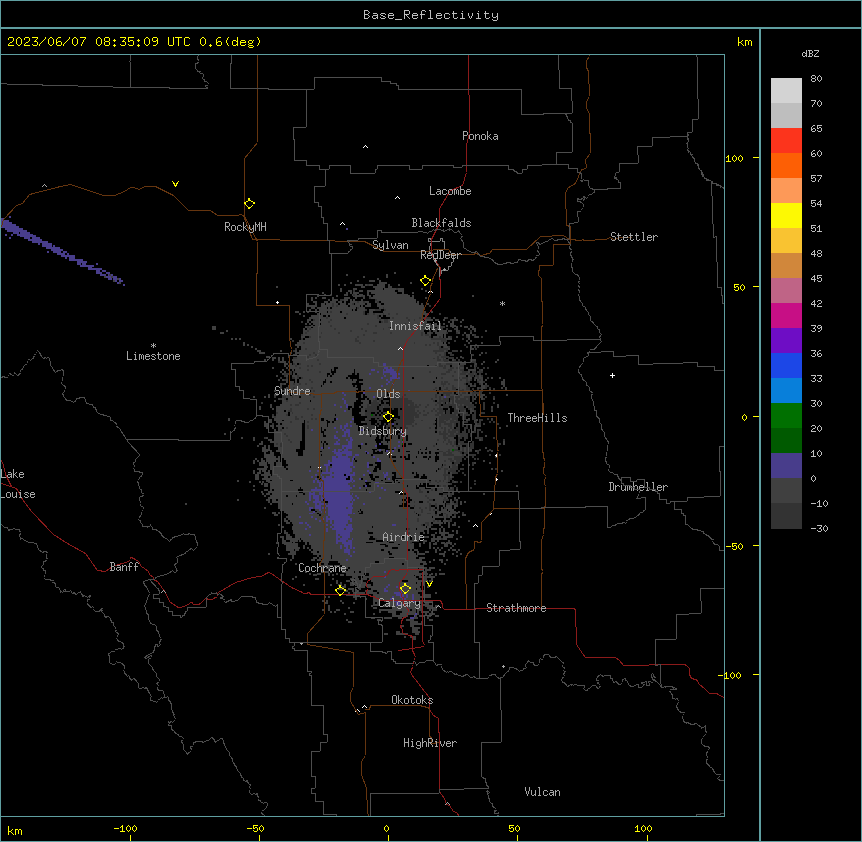
Task: Click the Airdrie label
Action: point(404,537)
